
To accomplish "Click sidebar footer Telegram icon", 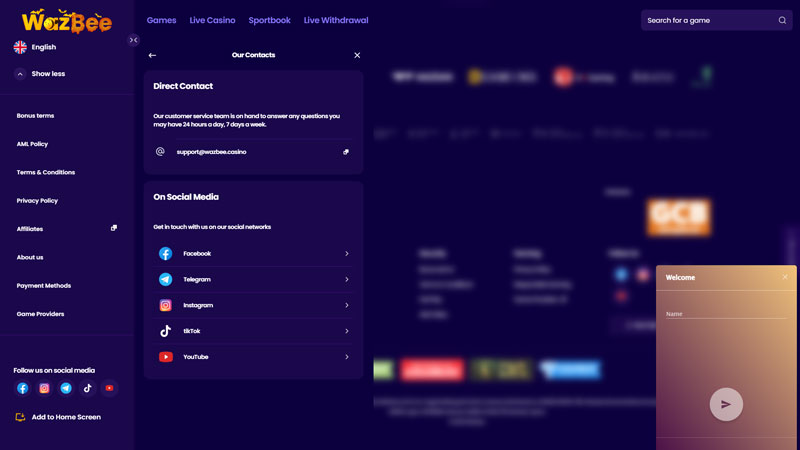I will click(66, 388).
